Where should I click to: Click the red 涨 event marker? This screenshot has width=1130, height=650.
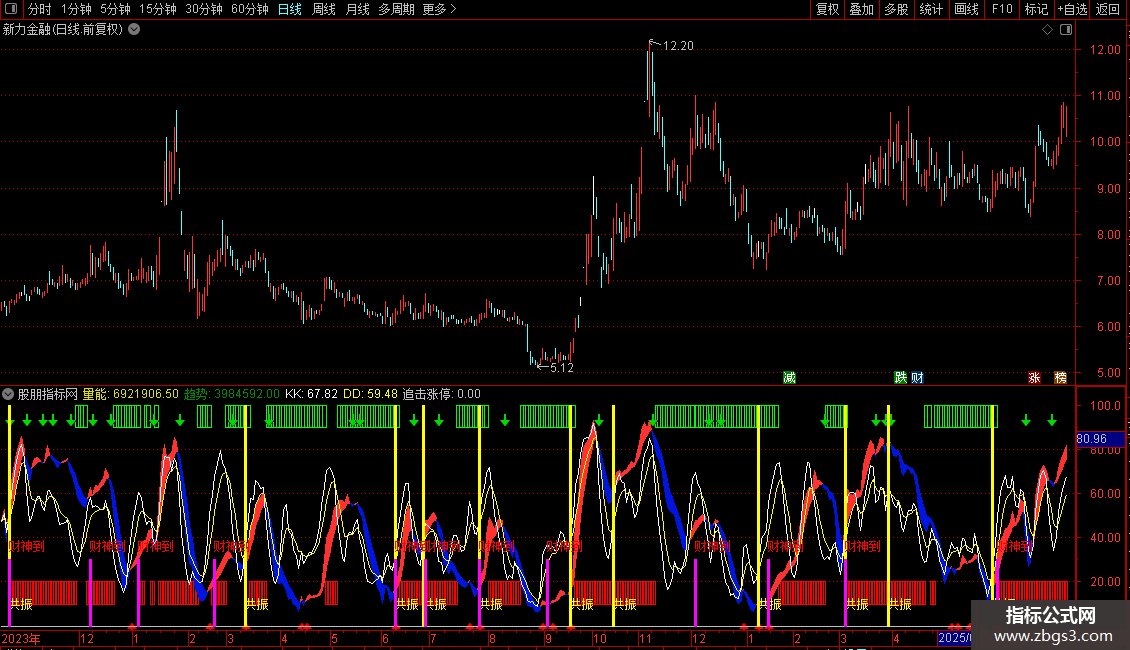(x=1035, y=378)
